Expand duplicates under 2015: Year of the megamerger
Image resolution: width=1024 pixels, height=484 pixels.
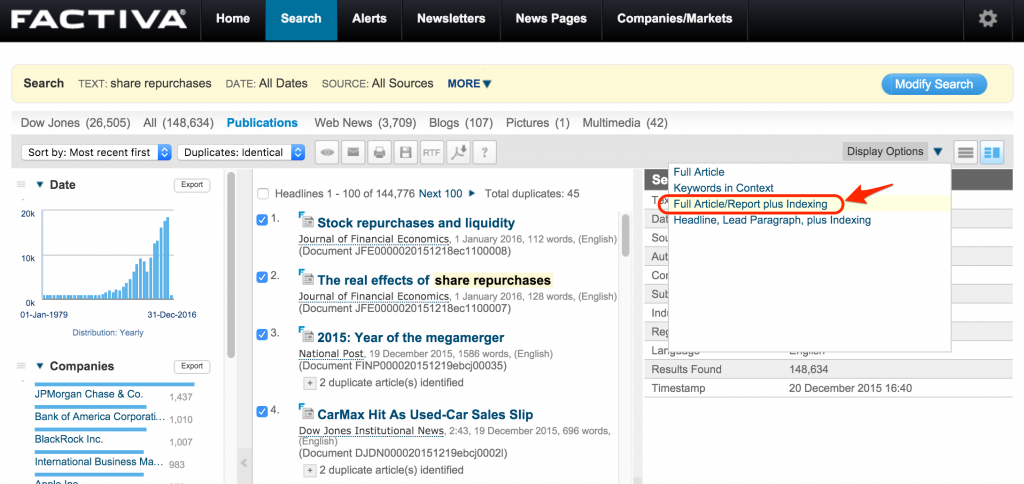(x=309, y=383)
